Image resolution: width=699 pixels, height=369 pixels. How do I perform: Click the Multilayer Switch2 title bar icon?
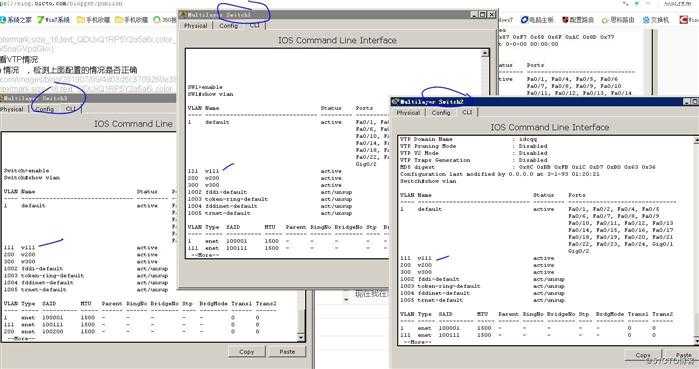395,102
